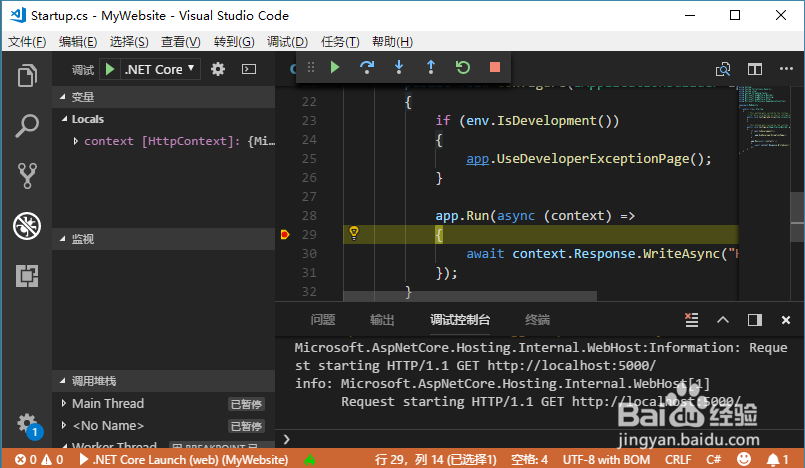Click the line 29 column 14 indicator
Viewport: 805px width, 468px height.
coord(435,459)
